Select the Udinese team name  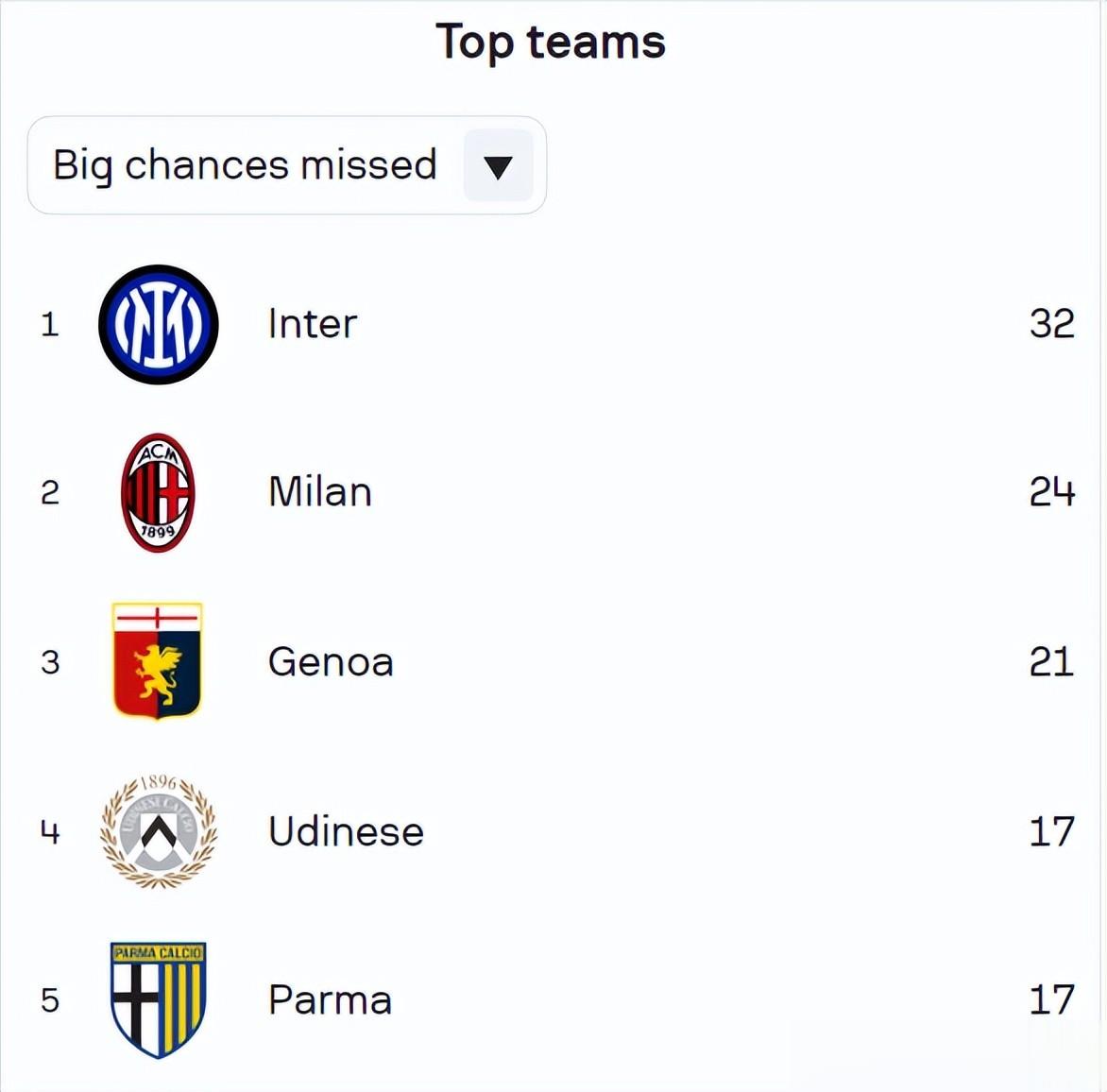pos(346,831)
